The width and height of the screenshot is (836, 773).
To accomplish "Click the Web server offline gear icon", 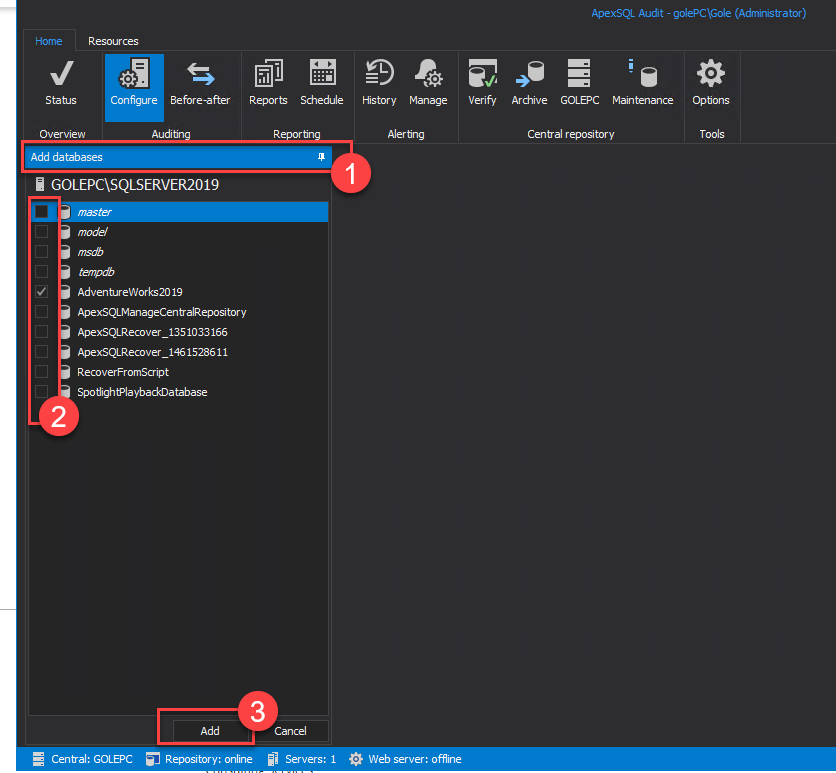I will tap(356, 759).
